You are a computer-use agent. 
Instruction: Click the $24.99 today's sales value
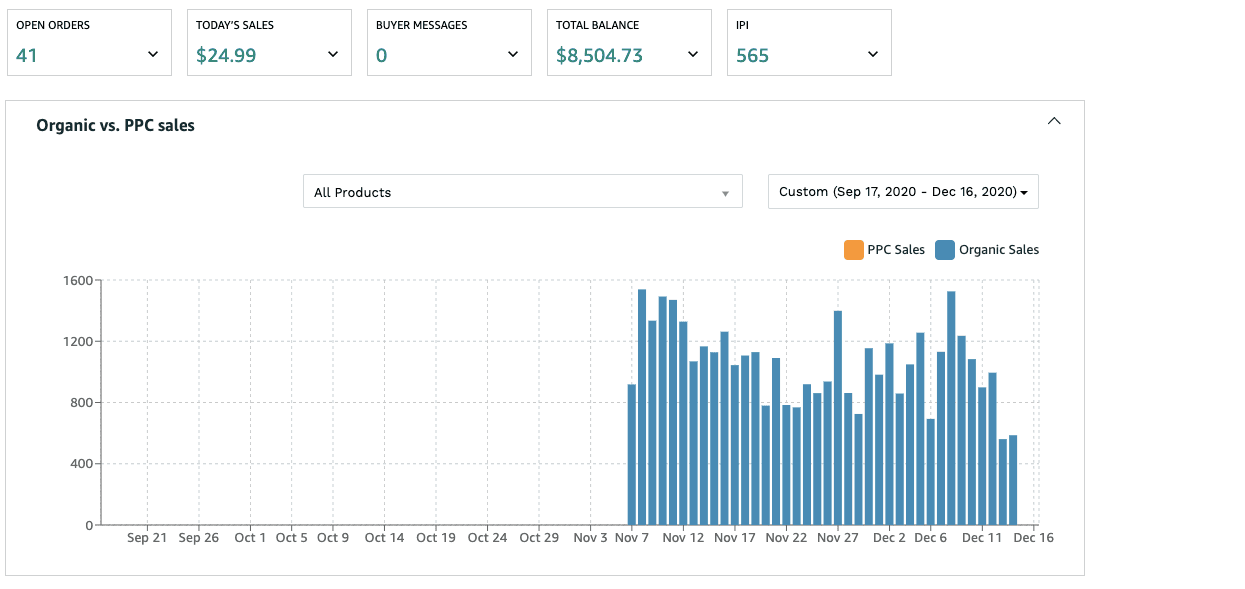(x=226, y=56)
